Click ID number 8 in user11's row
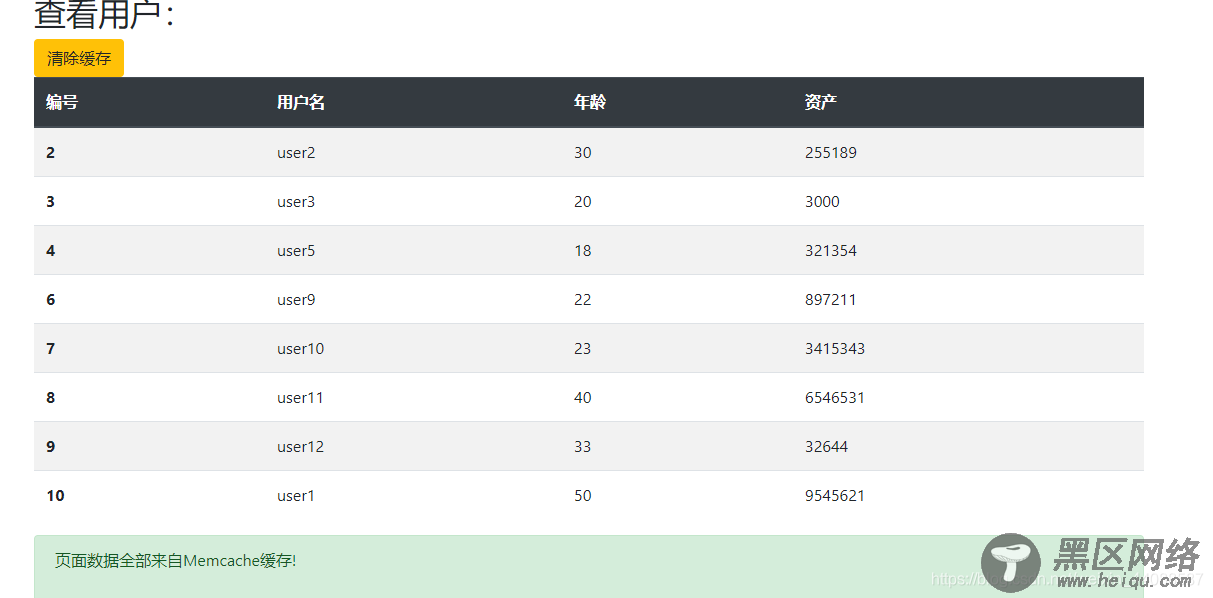 click(51, 398)
